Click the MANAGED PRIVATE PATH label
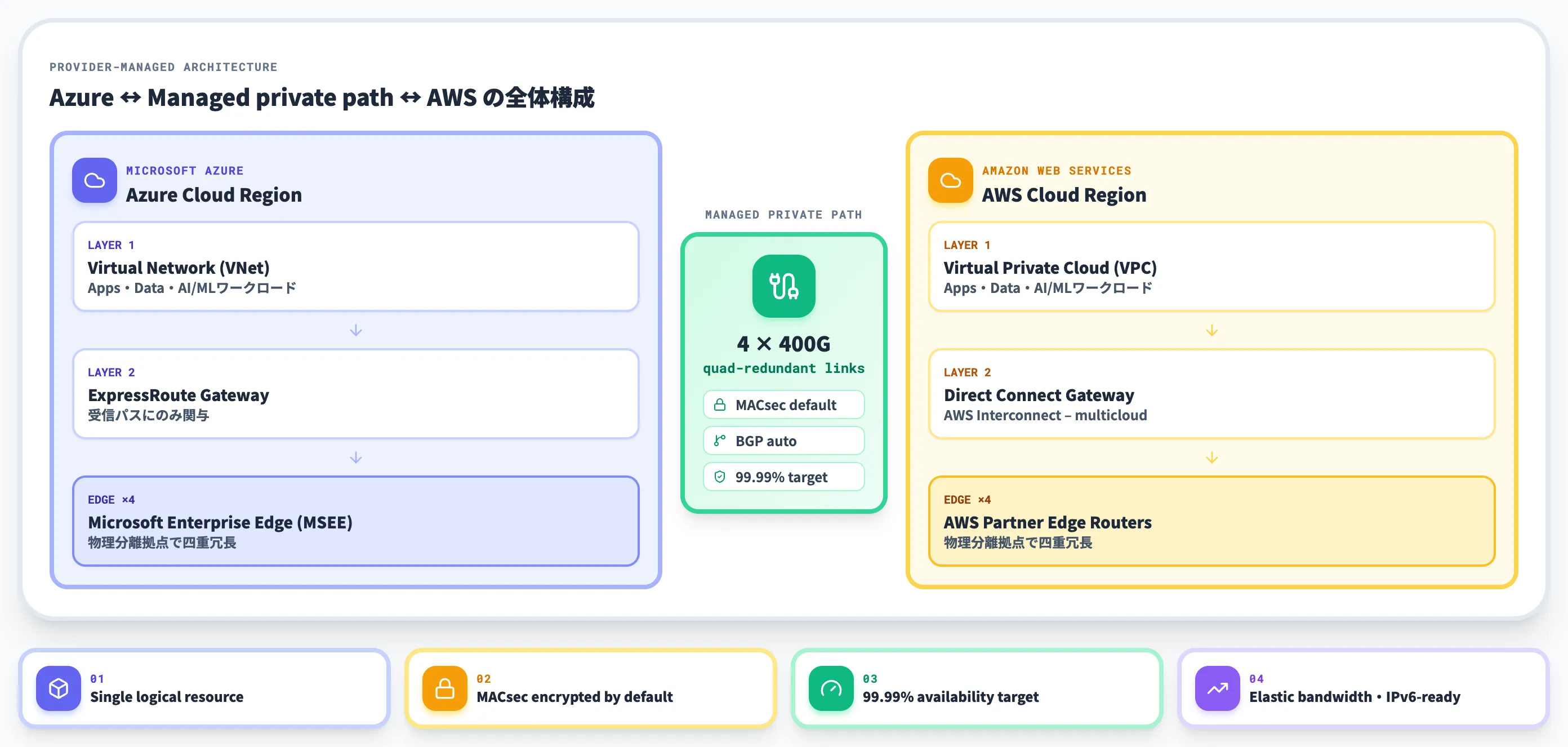Screen dimensions: 1568x747 (x=783, y=215)
